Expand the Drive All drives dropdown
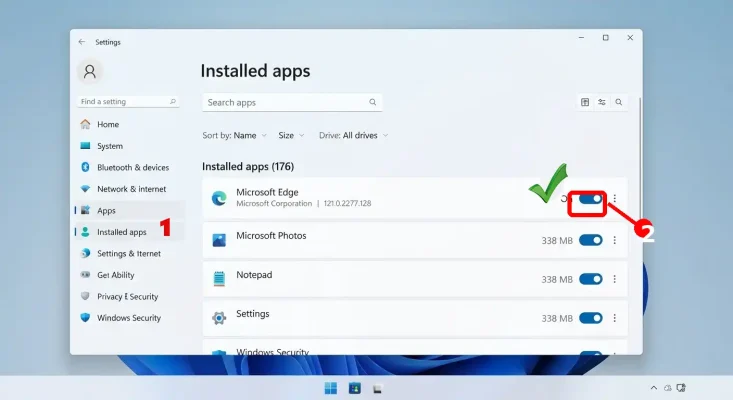This screenshot has height=400, width=733. click(353, 136)
